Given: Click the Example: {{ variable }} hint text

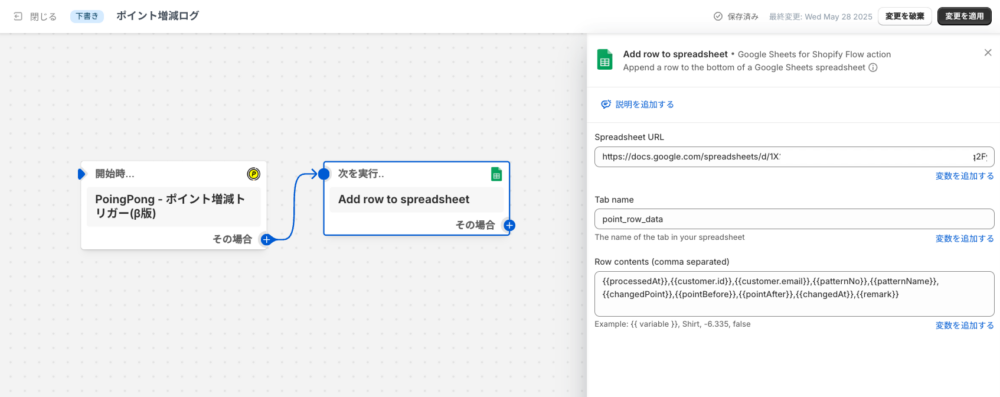Looking at the screenshot, I should 672,324.
